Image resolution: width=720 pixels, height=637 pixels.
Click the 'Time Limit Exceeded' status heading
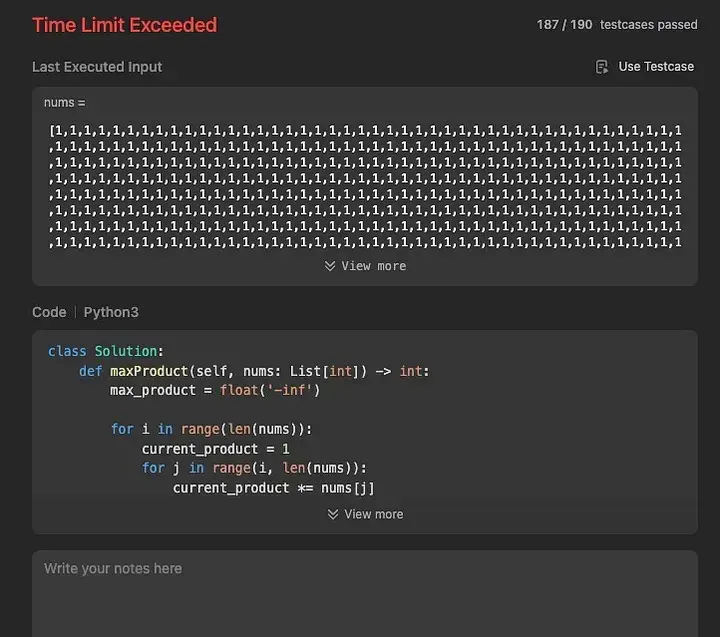[124, 25]
